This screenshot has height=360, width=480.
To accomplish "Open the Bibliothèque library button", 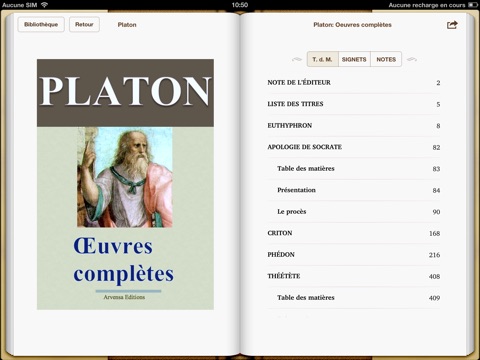I will click(x=41, y=25).
